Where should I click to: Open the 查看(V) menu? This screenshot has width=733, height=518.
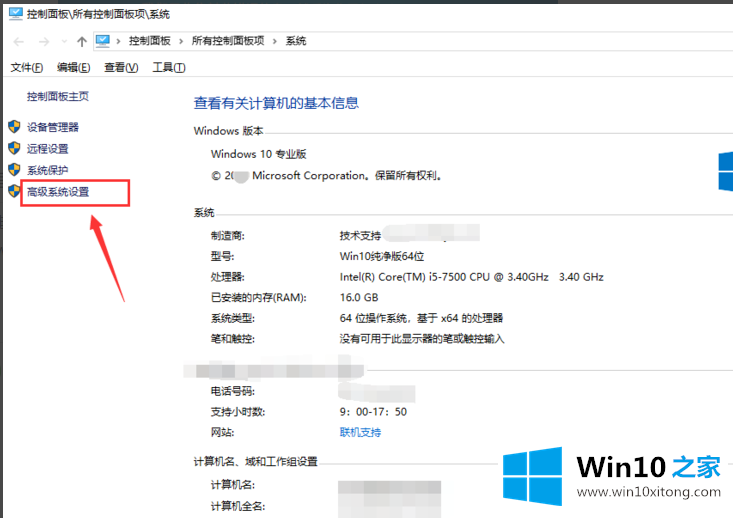coord(121,68)
